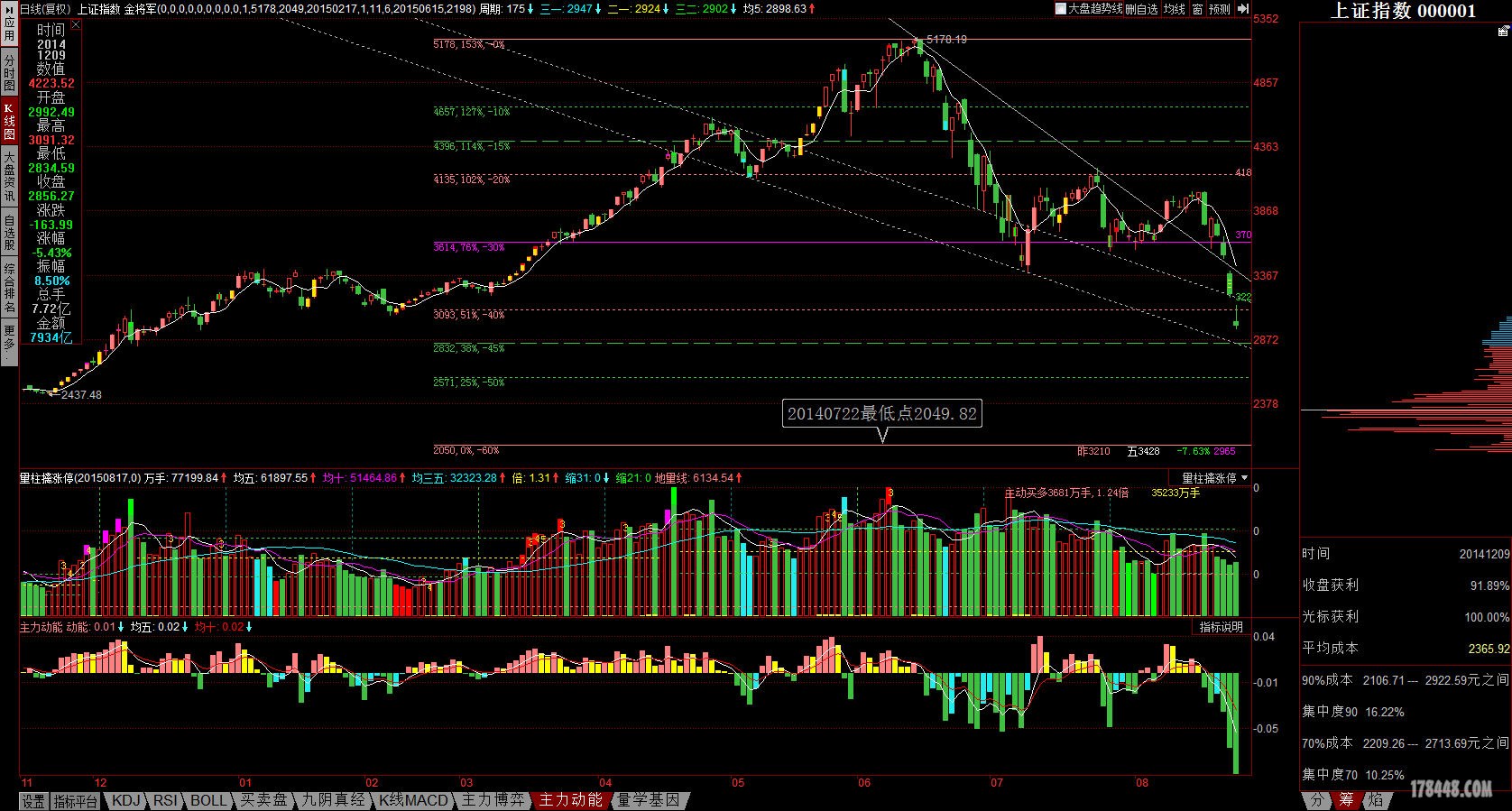Viewport: 1512px width, 811px height.
Task: Click the 收盘获利 91.89% row
Action: coord(1406,585)
